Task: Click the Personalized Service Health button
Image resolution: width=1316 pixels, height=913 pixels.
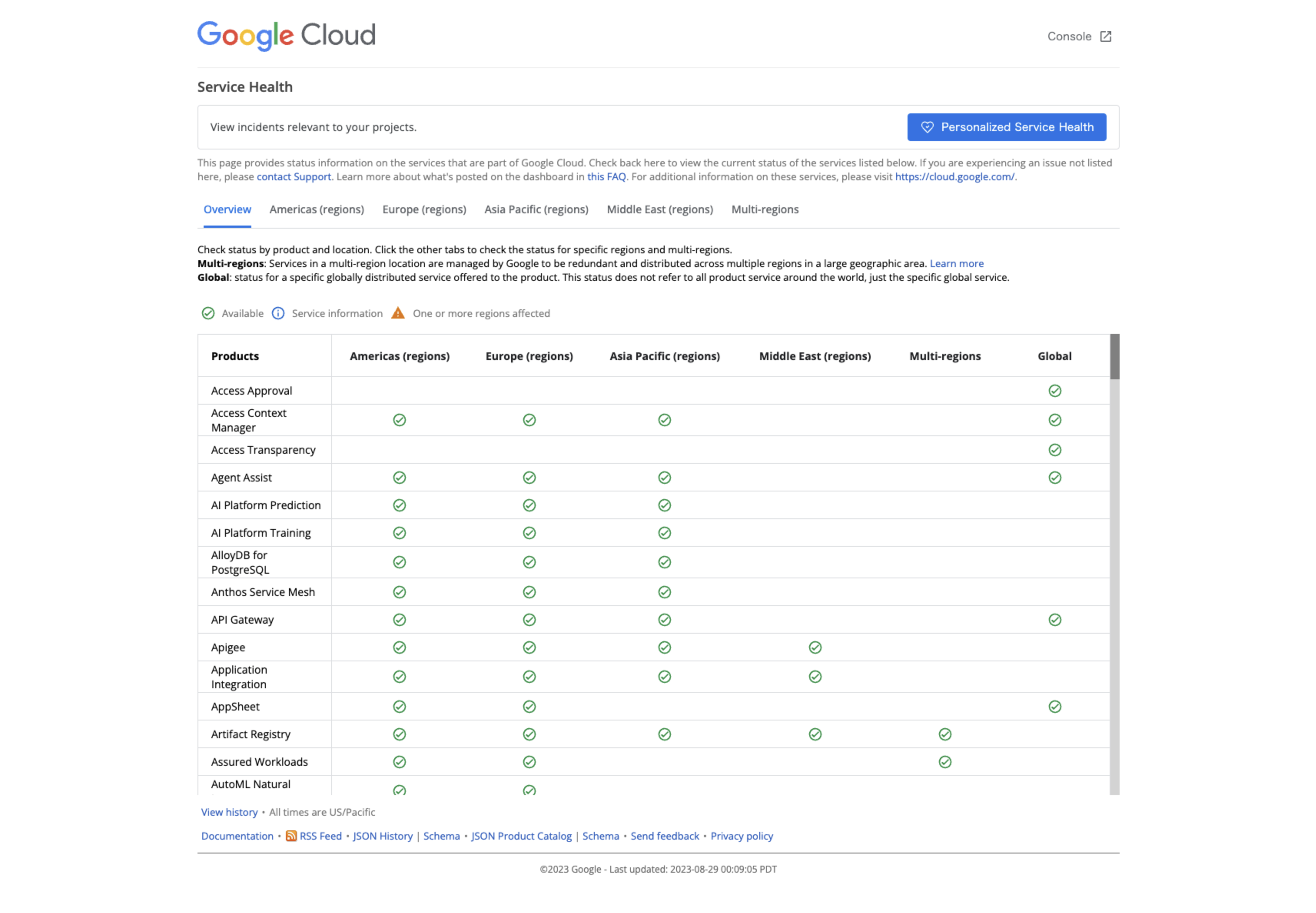Action: pyautogui.click(x=1006, y=127)
